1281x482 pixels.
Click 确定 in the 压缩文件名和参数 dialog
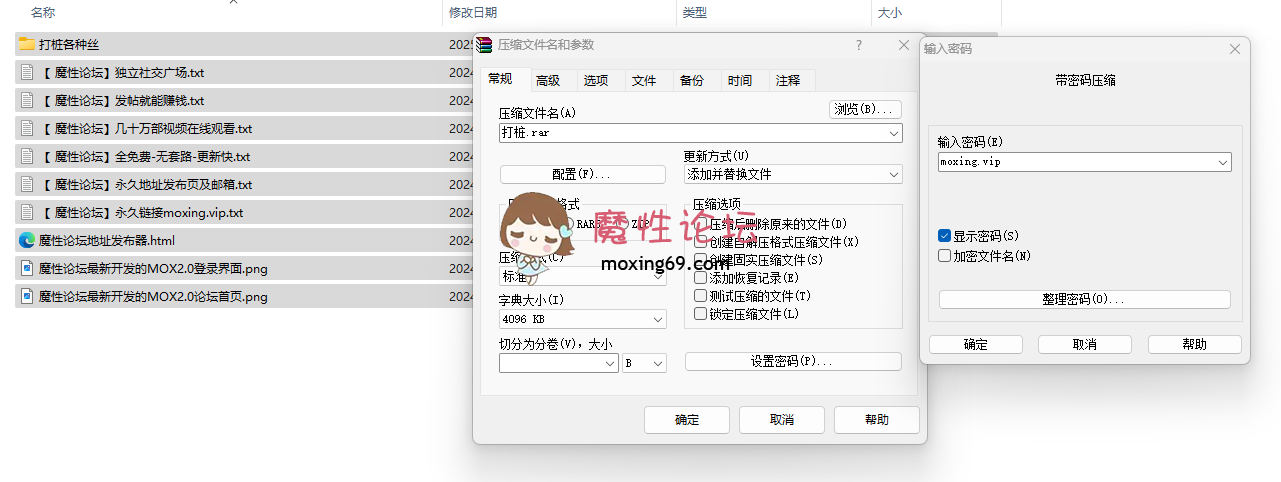pyautogui.click(x=687, y=419)
